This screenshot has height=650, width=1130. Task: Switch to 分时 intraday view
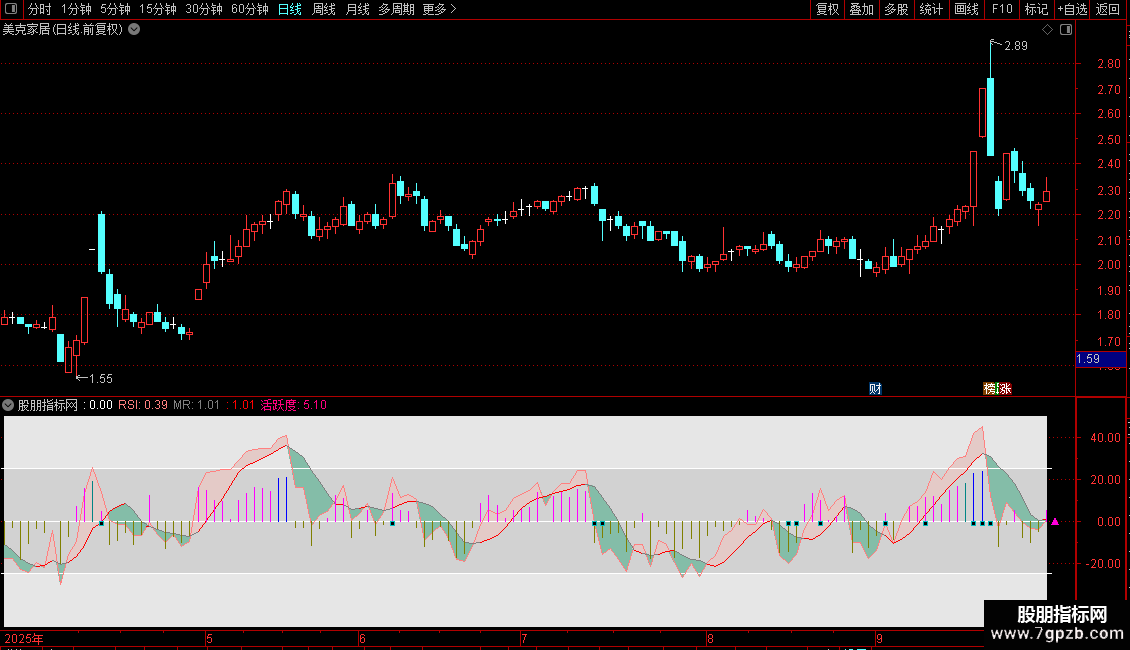(x=40, y=9)
